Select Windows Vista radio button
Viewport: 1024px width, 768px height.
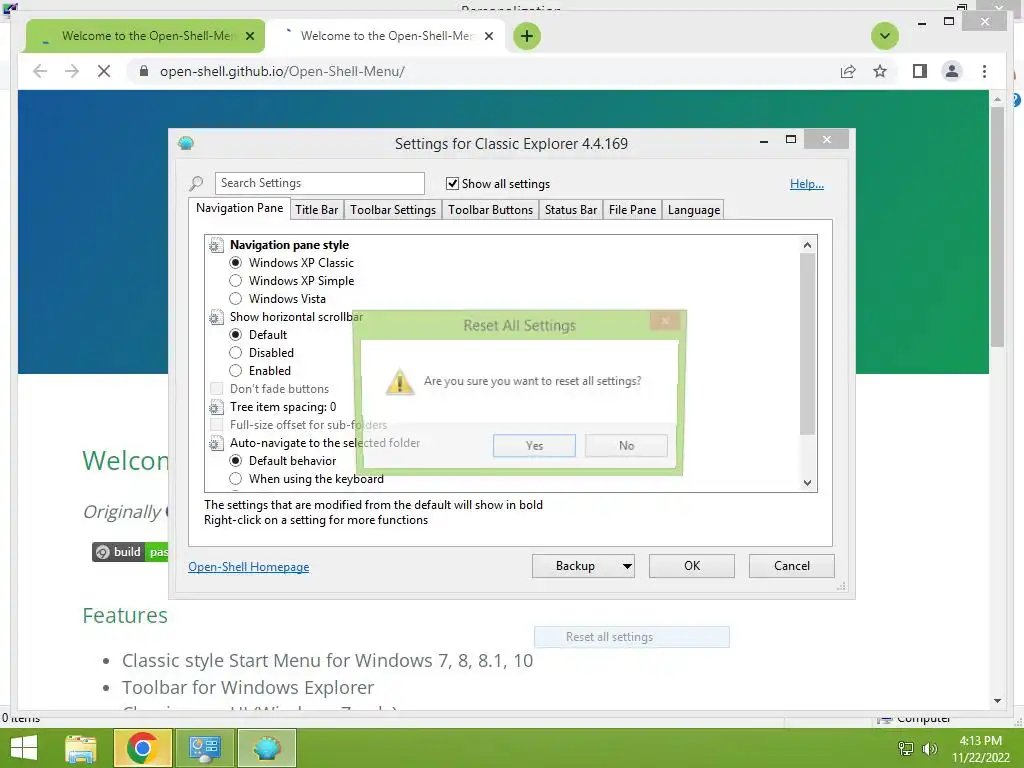click(235, 298)
